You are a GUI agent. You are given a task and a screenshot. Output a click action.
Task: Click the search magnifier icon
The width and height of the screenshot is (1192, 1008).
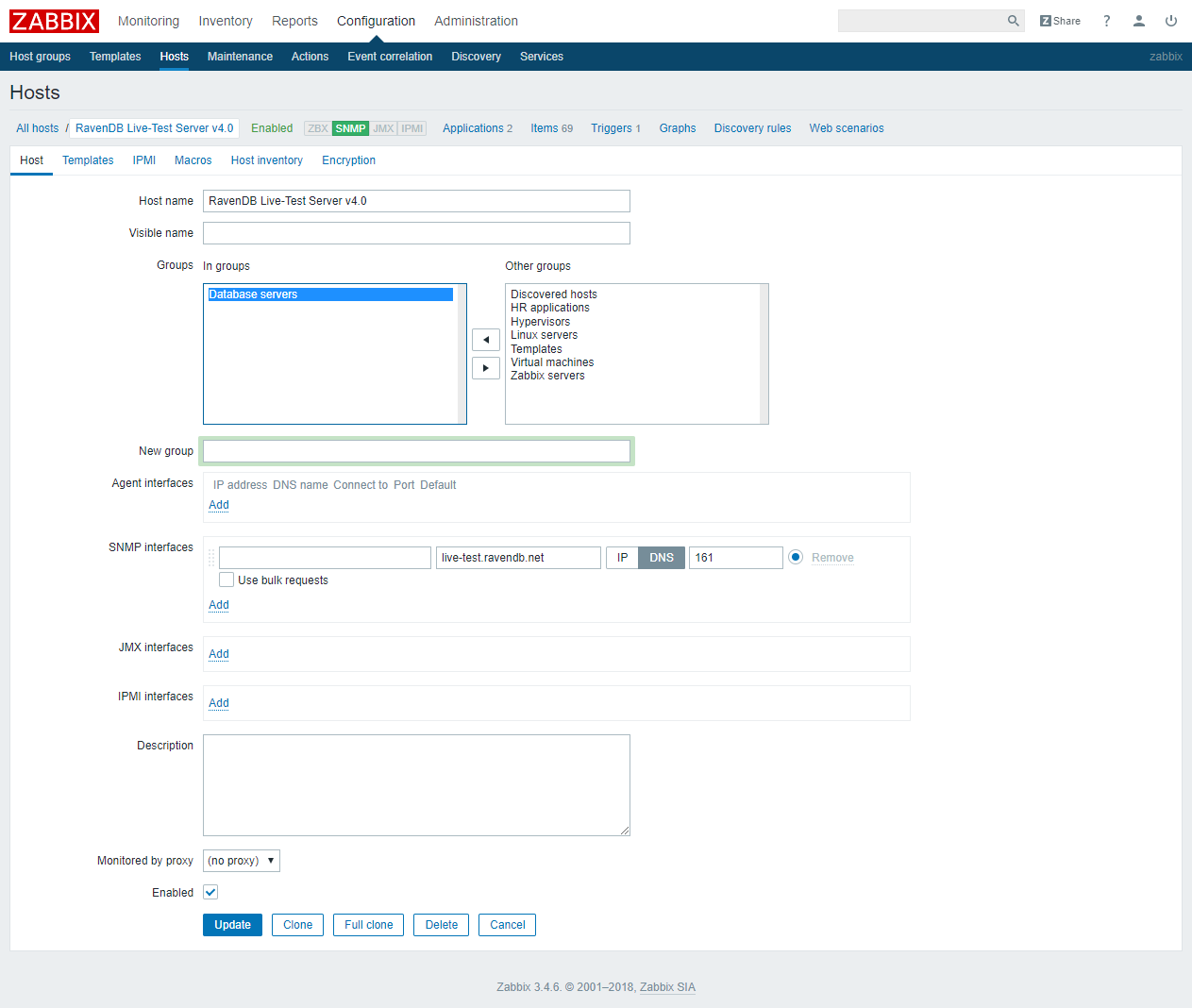pyautogui.click(x=1013, y=21)
